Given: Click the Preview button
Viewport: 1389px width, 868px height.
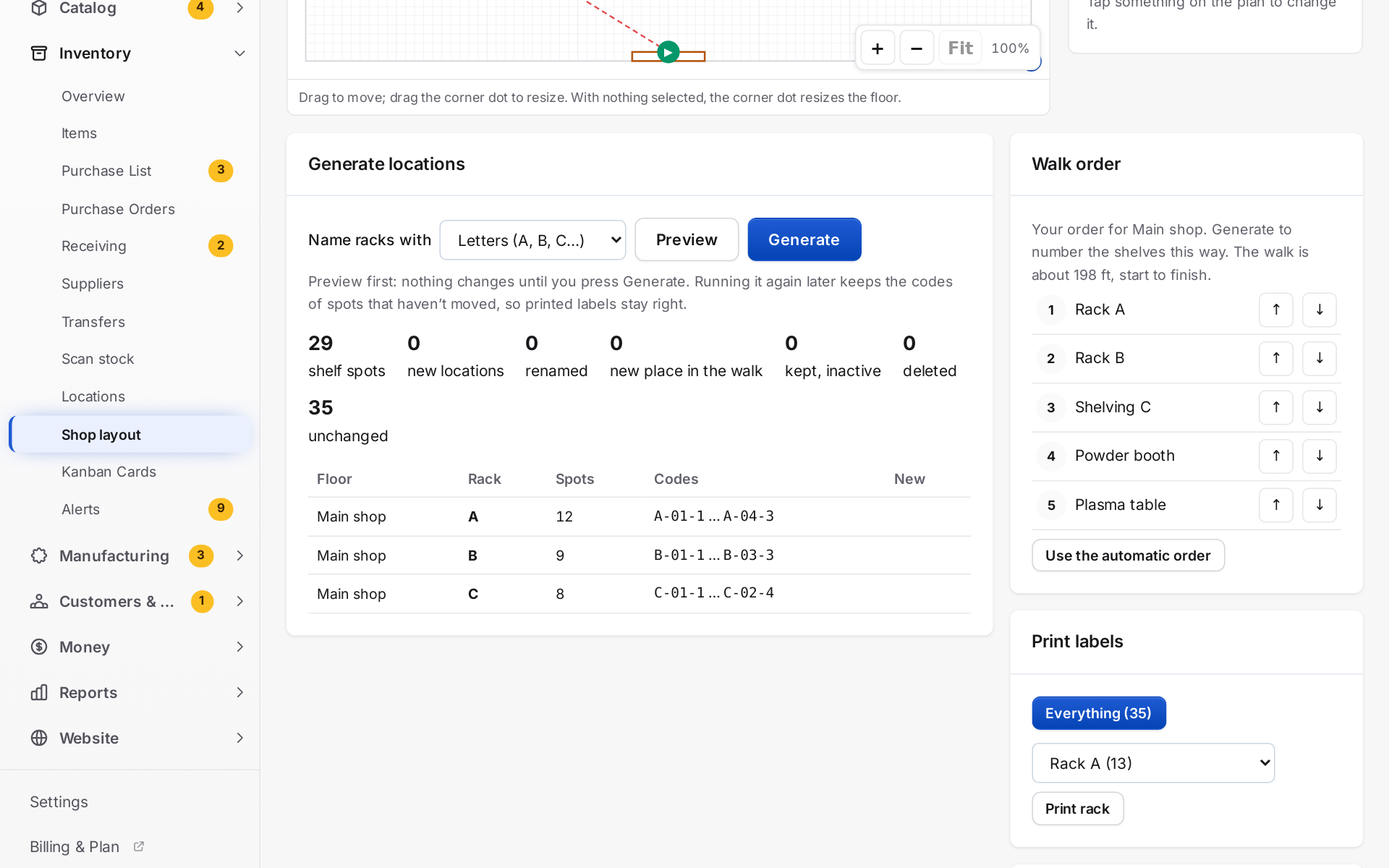Looking at the screenshot, I should point(687,239).
